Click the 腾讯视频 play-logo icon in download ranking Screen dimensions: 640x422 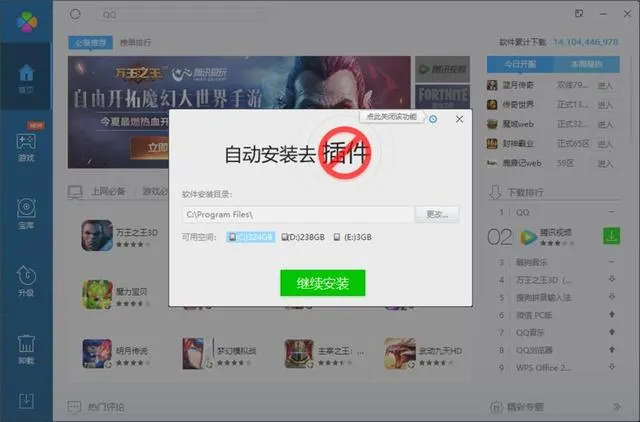[x=529, y=237]
